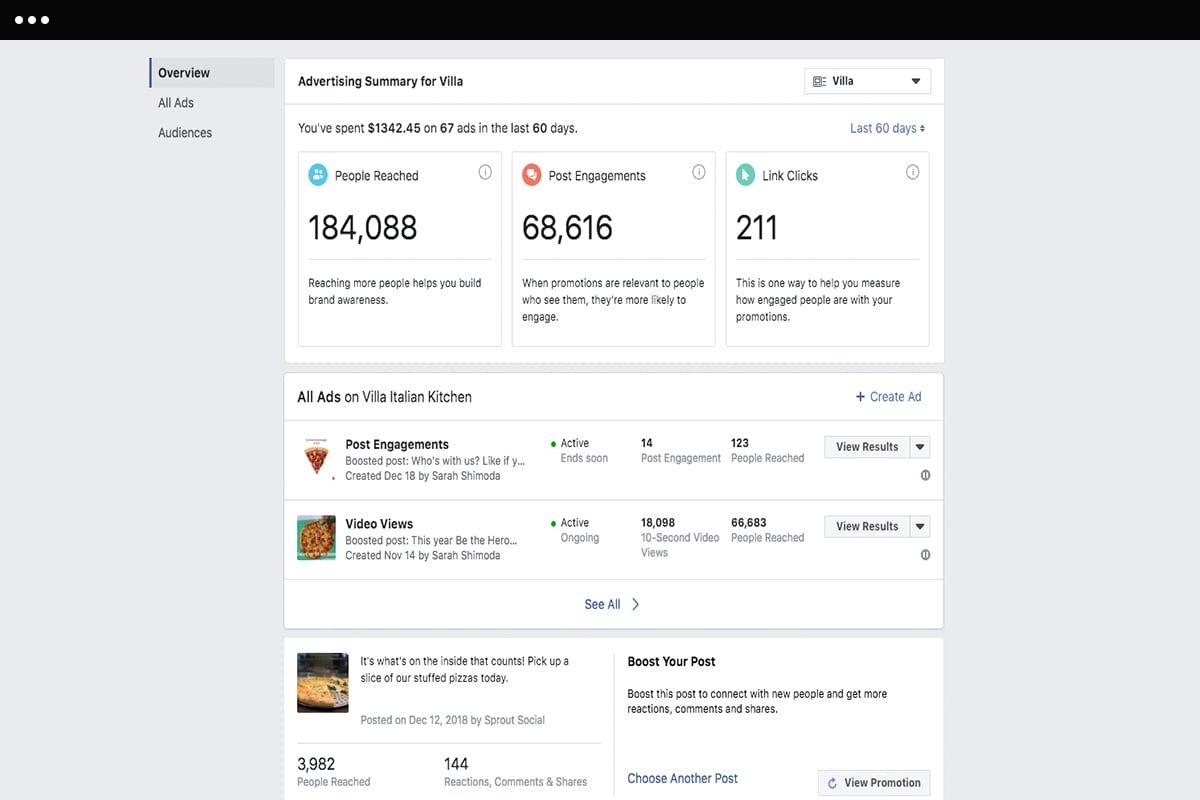Open the Villa page selector dropdown
The width and height of the screenshot is (1200, 800).
[867, 81]
